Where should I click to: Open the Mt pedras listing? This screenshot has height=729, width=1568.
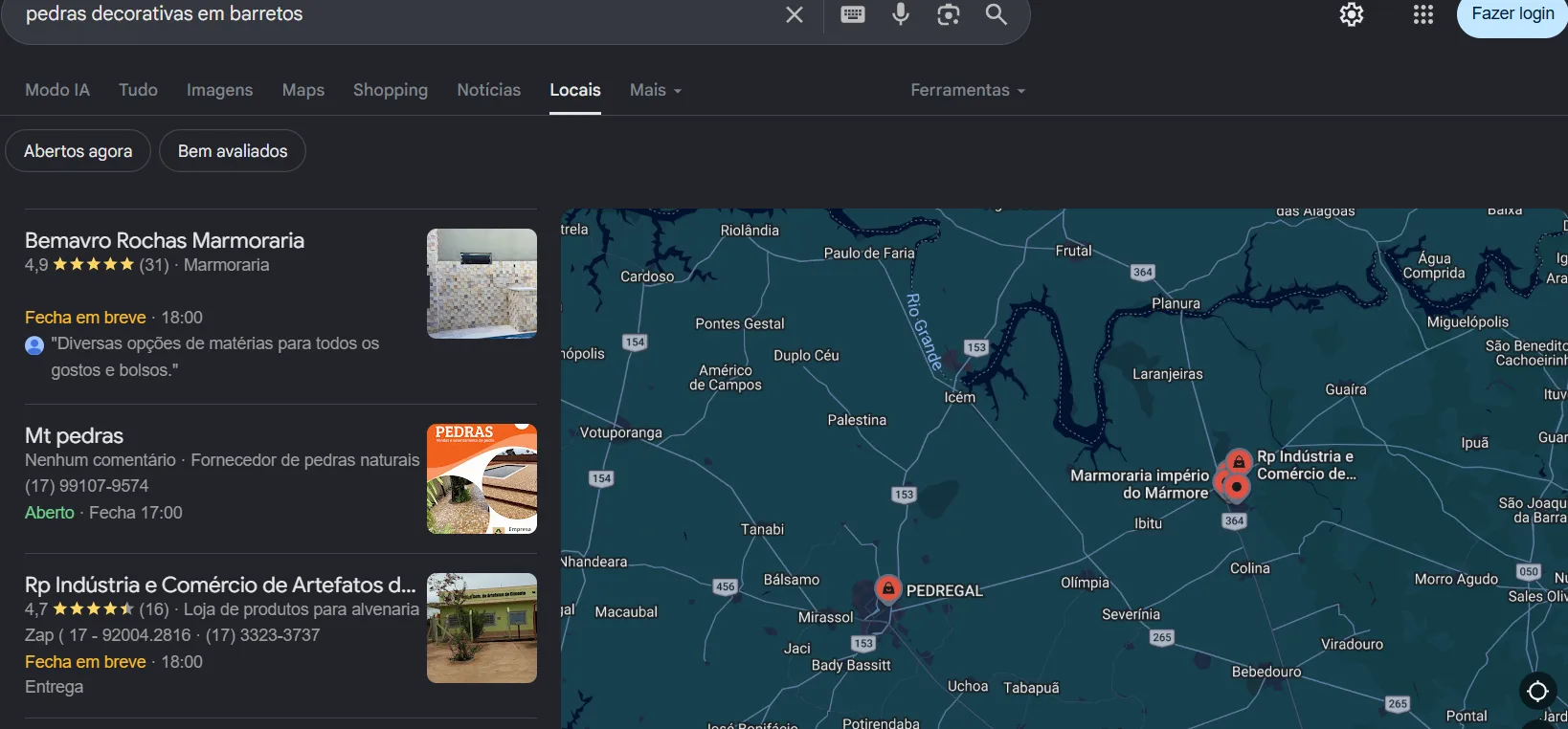74,436
